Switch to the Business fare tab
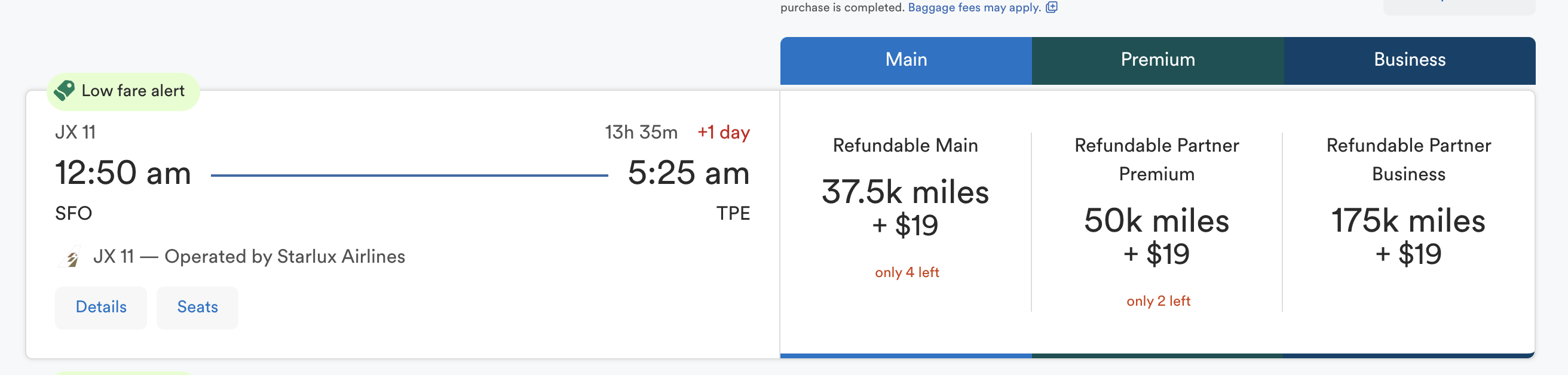The height and width of the screenshot is (375, 1568). click(x=1409, y=60)
